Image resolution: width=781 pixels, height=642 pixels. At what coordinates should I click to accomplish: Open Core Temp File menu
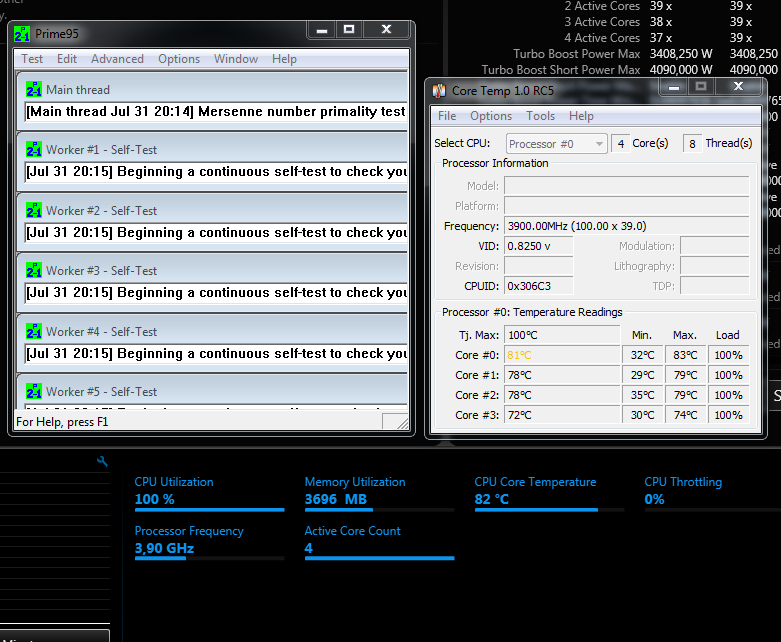click(447, 116)
